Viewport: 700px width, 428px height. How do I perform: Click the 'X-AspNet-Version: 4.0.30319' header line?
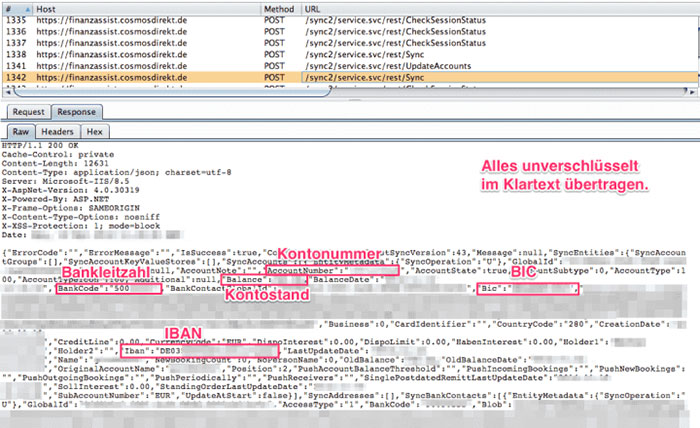pos(71,190)
